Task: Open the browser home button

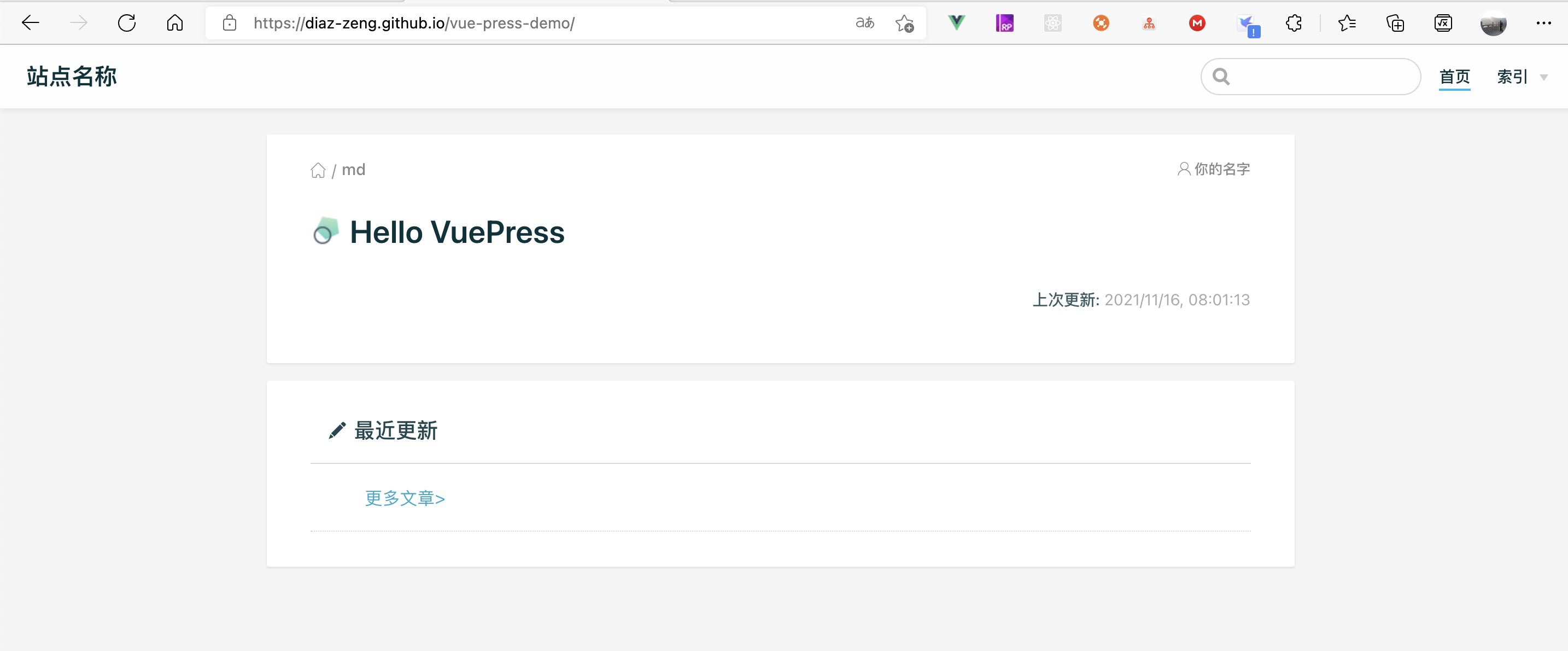Action: pyautogui.click(x=175, y=23)
